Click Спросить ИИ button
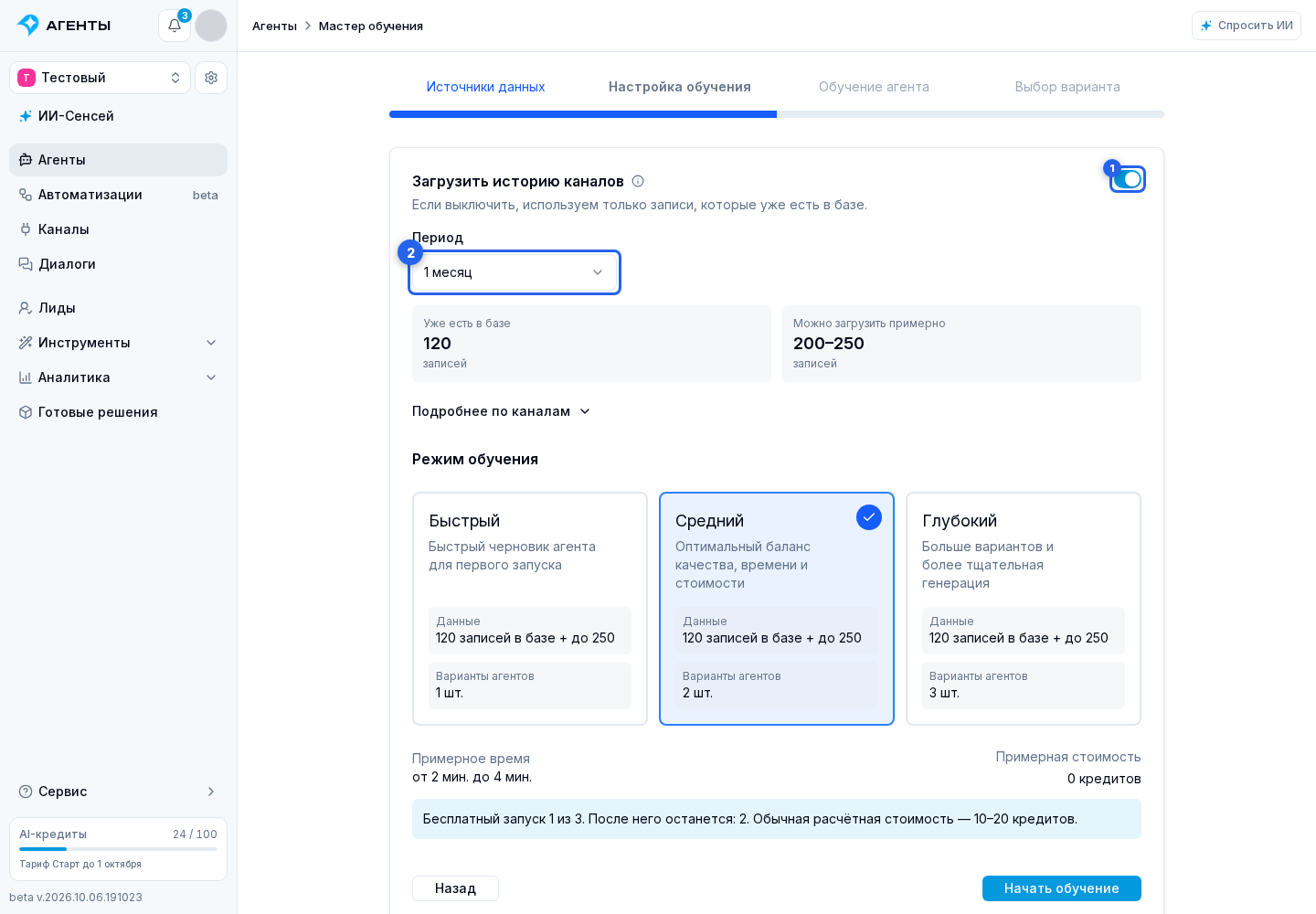The height and width of the screenshot is (914, 1316). point(1247,26)
